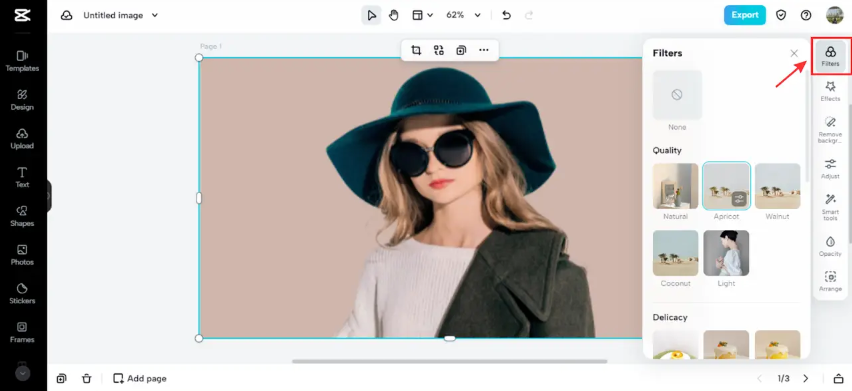Open the Upload panel
Screen dimensions: 852x391
point(22,138)
